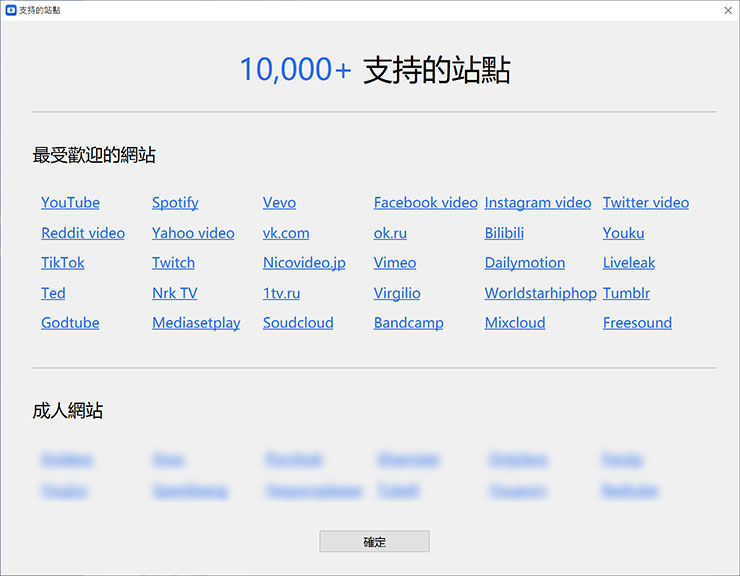This screenshot has height=576, width=740.
Task: Open the Worldstarhiphop link
Action: click(x=541, y=294)
